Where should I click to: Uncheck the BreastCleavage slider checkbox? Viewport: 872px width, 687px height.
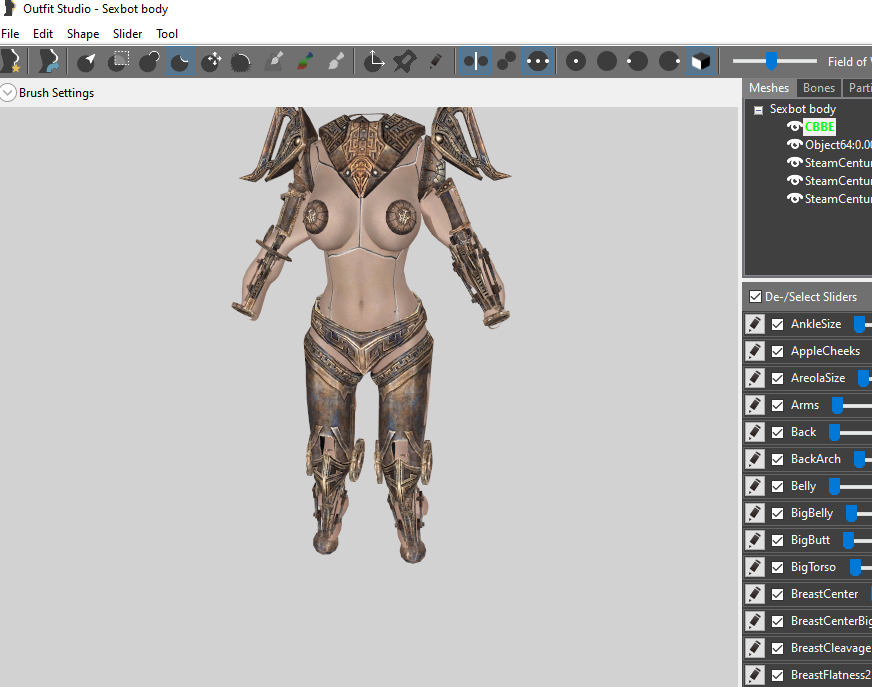click(x=777, y=648)
